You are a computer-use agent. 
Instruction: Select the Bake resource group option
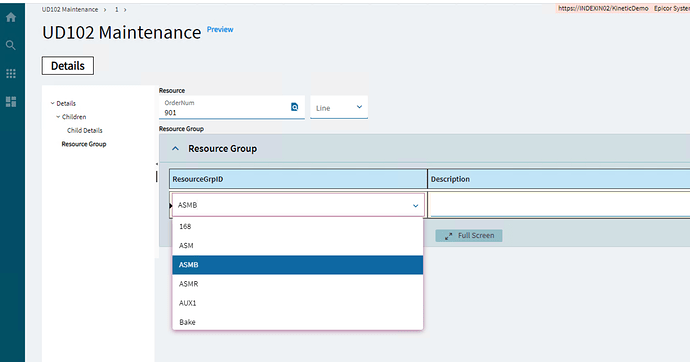297,322
